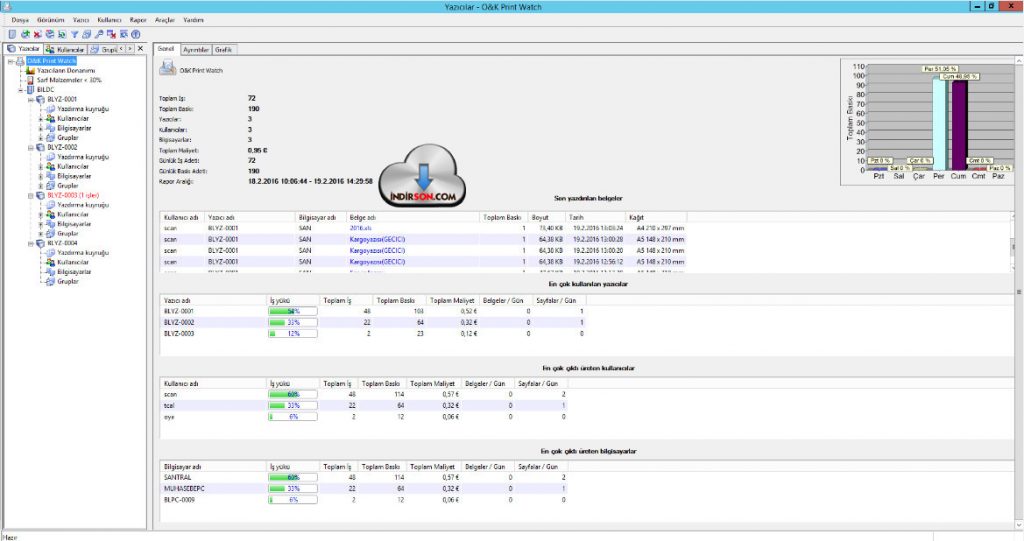This screenshot has width=1024, height=541.
Task: Open the Rapor menu
Action: click(138, 20)
